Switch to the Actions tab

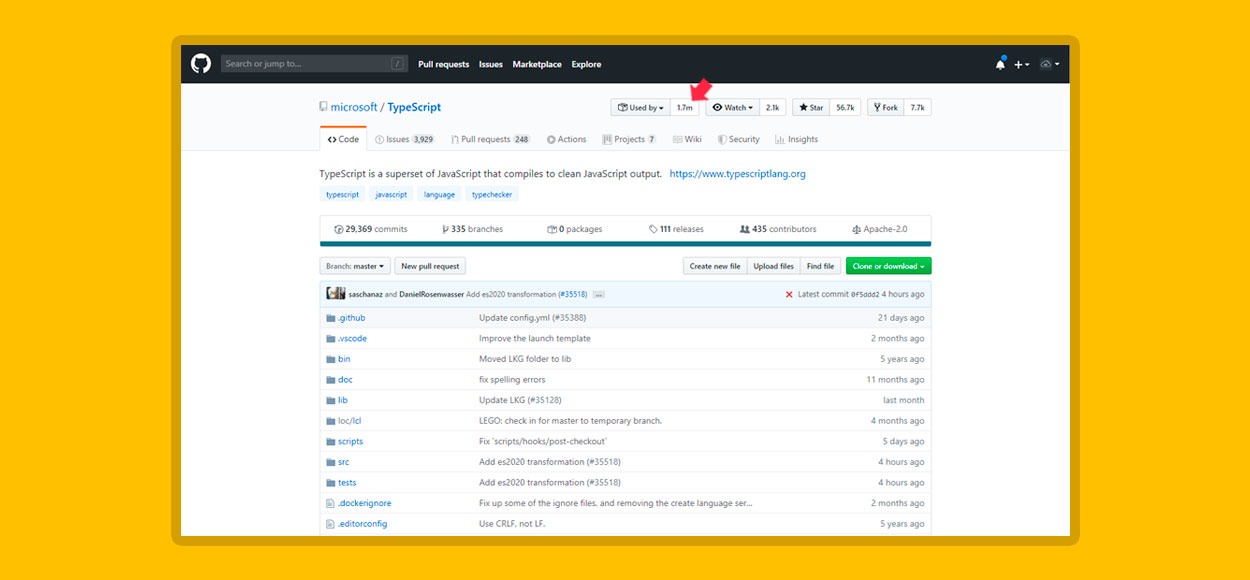pyautogui.click(x=566, y=139)
